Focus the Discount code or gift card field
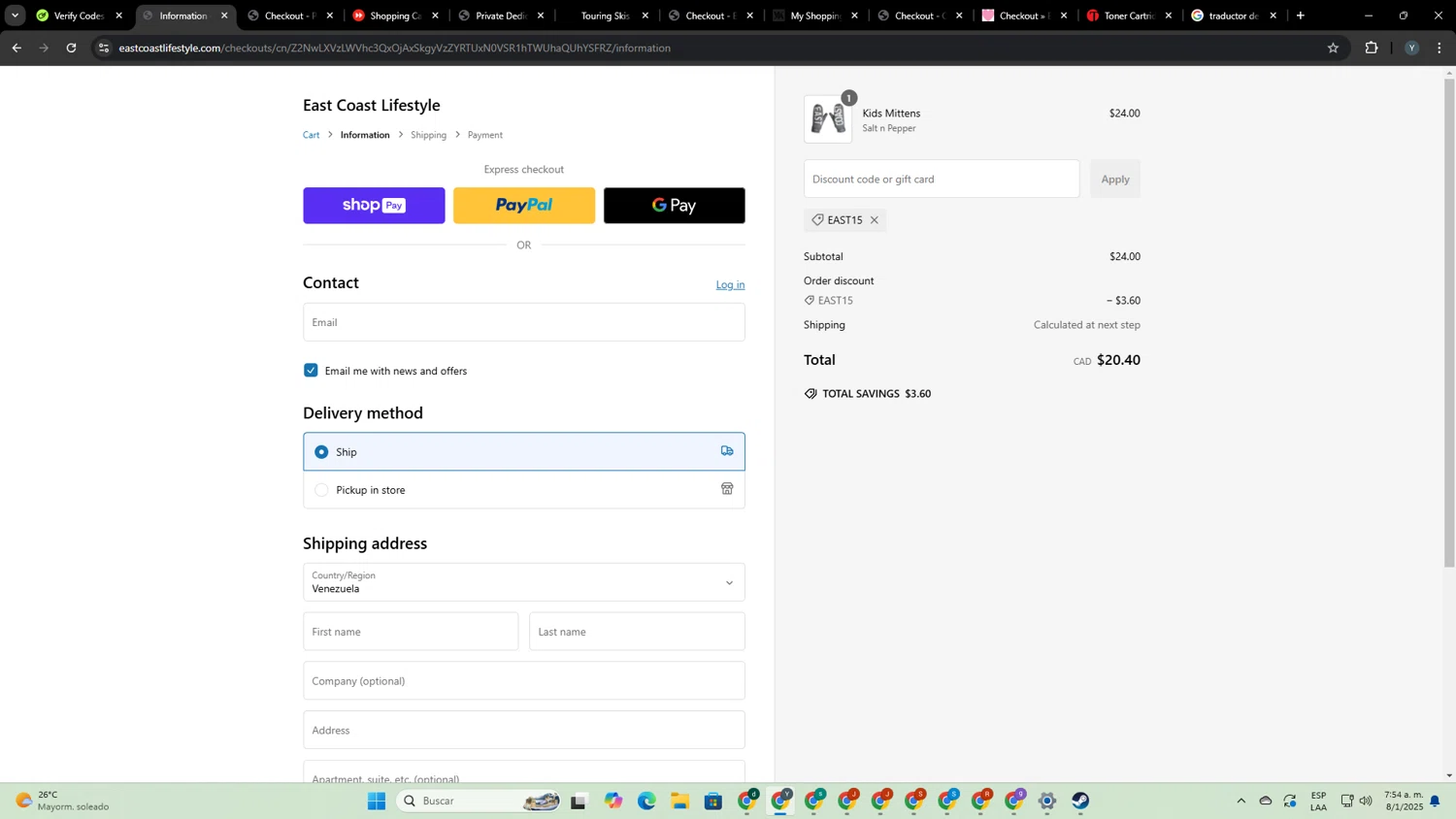 pyautogui.click(x=942, y=179)
